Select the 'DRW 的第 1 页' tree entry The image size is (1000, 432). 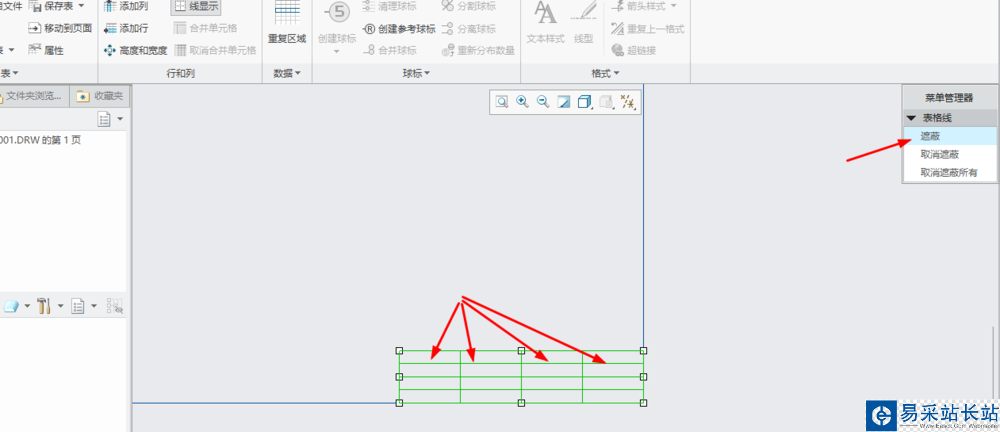click(x=41, y=140)
